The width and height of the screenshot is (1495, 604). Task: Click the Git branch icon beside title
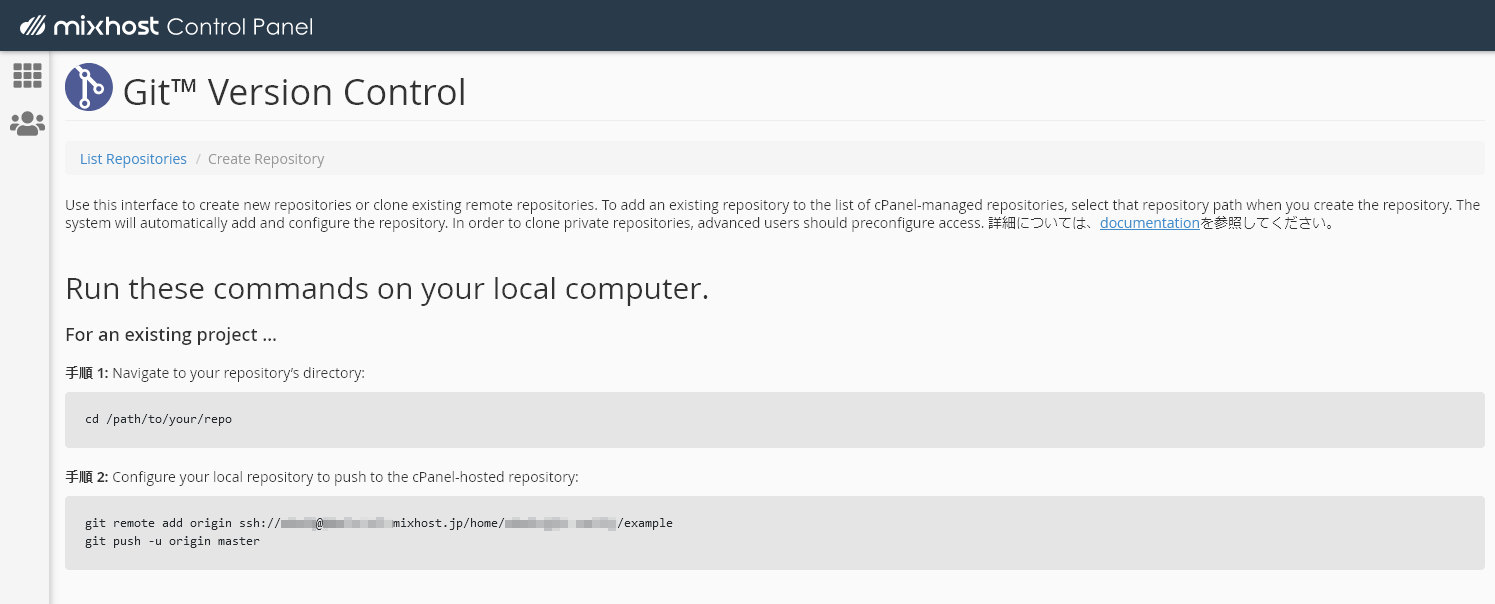pyautogui.click(x=89, y=87)
